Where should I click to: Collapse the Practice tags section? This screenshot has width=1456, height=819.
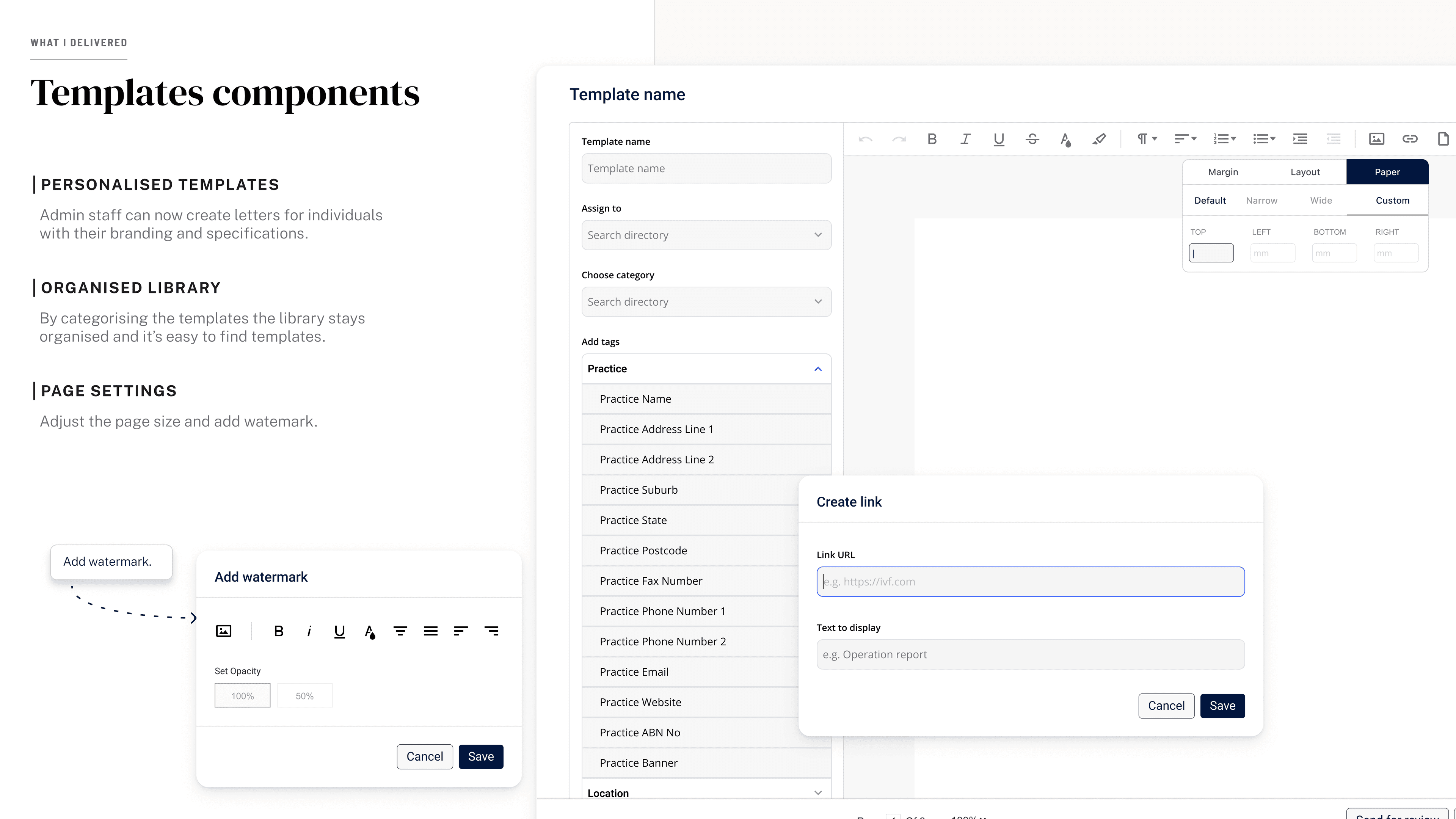(x=818, y=369)
